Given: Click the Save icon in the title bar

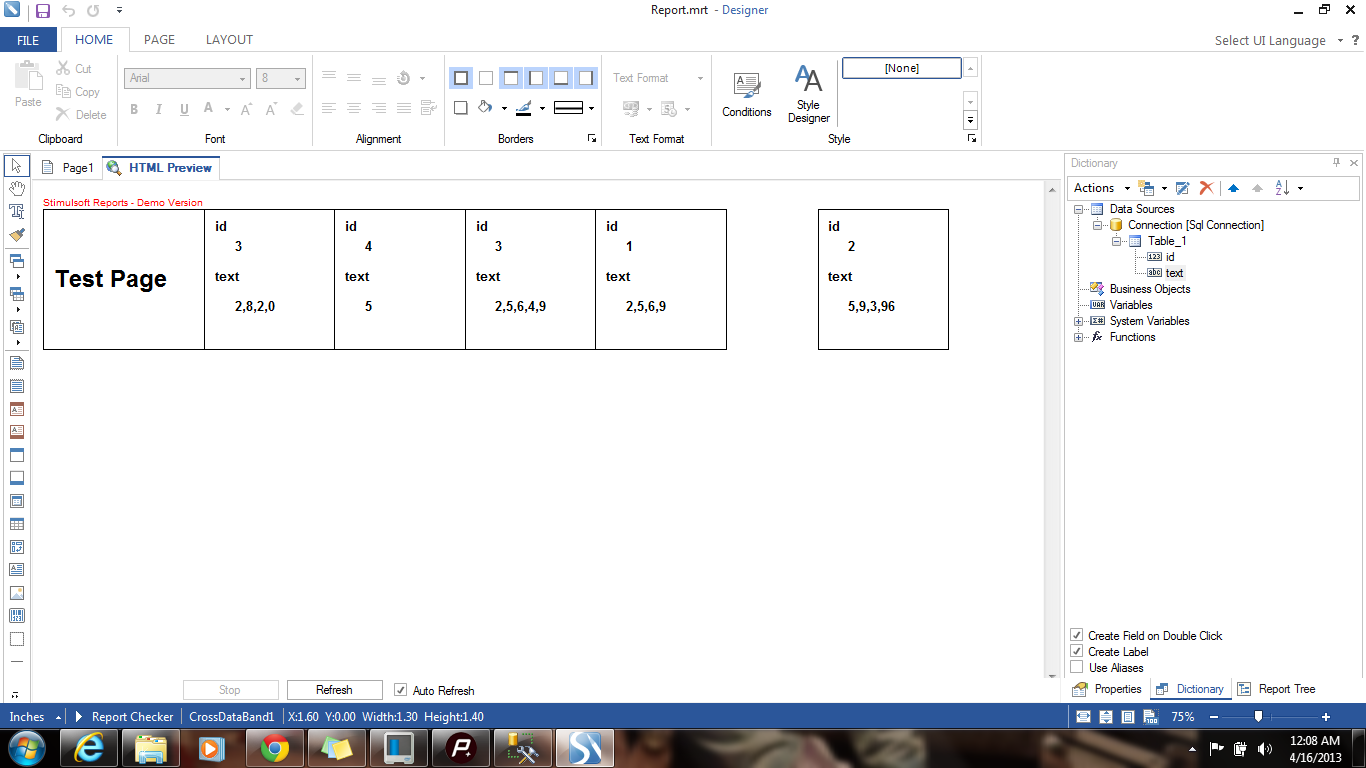Looking at the screenshot, I should pyautogui.click(x=42, y=11).
